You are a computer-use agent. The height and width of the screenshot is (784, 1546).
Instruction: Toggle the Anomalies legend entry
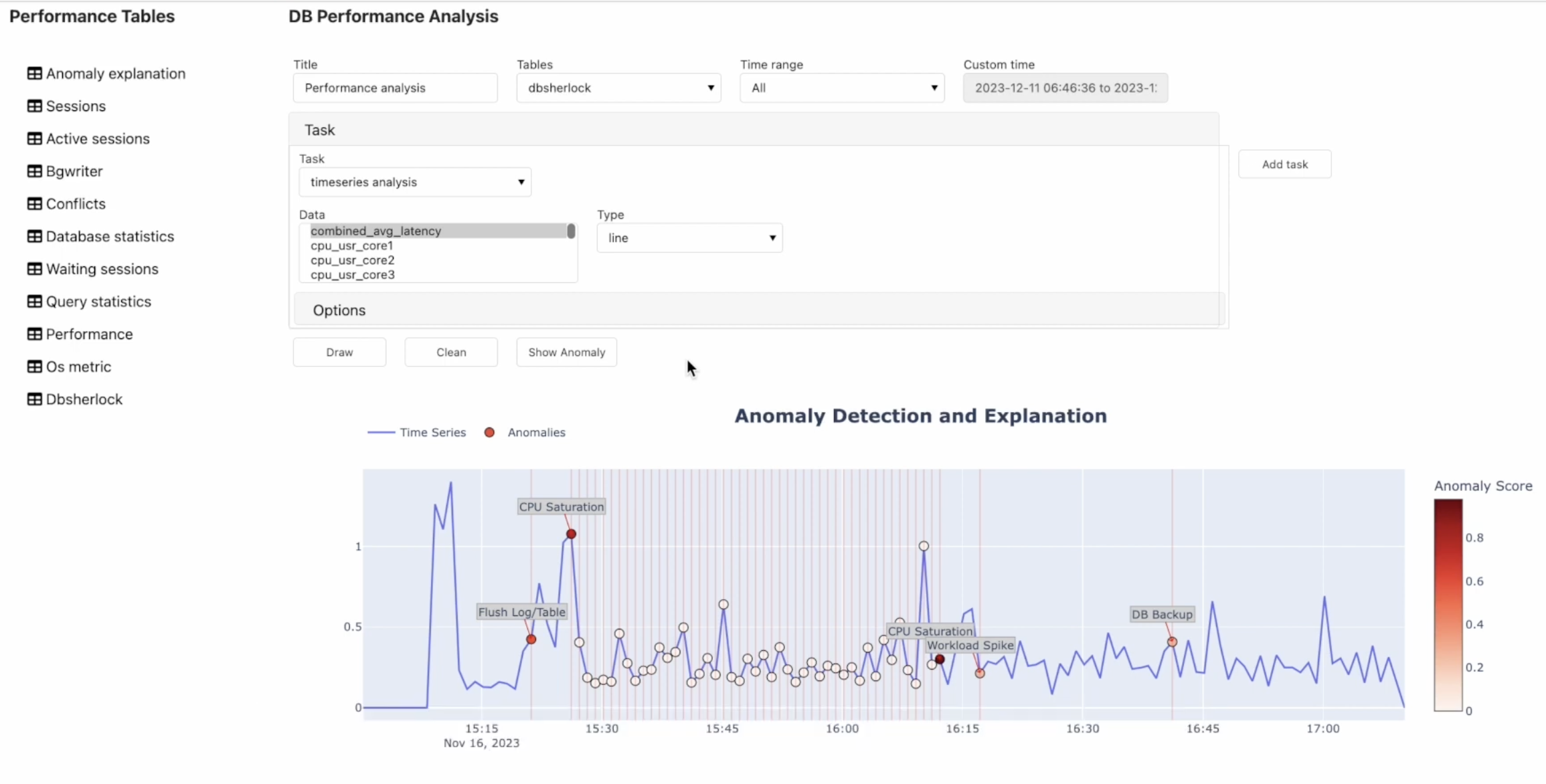click(525, 432)
